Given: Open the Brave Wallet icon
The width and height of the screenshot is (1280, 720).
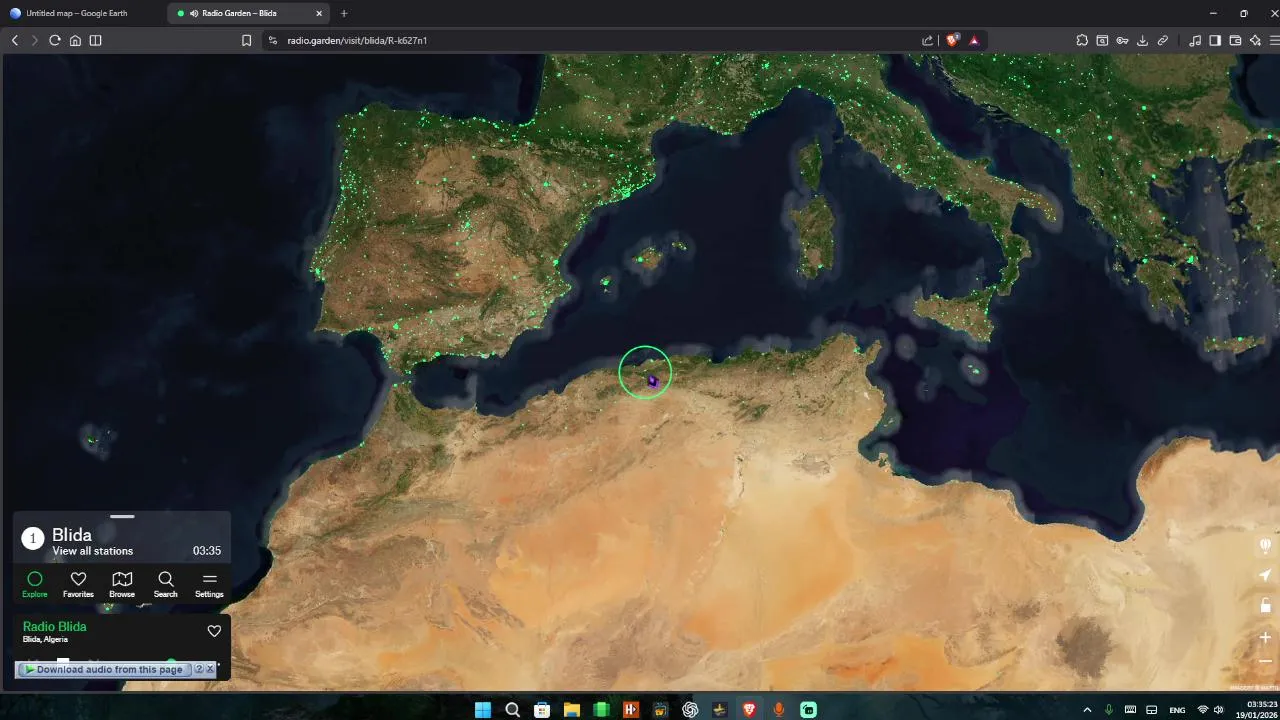Looking at the screenshot, I should click(x=1235, y=40).
